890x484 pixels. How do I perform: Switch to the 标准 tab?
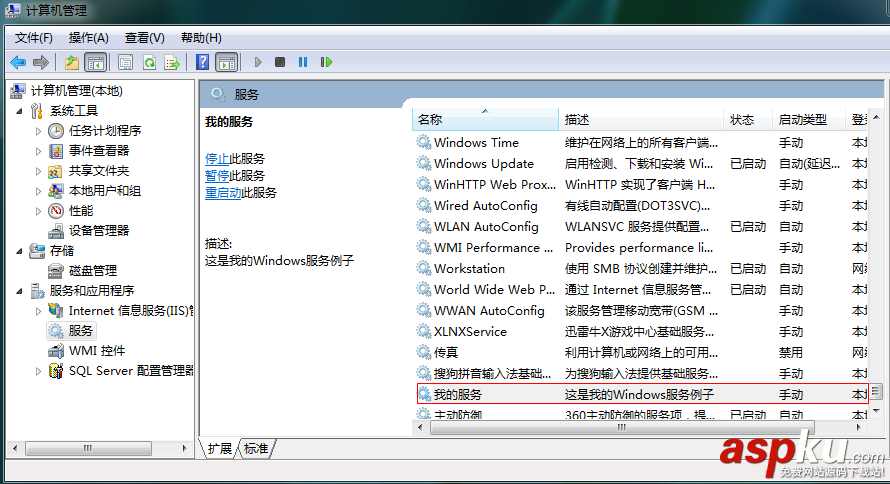pyautogui.click(x=256, y=449)
